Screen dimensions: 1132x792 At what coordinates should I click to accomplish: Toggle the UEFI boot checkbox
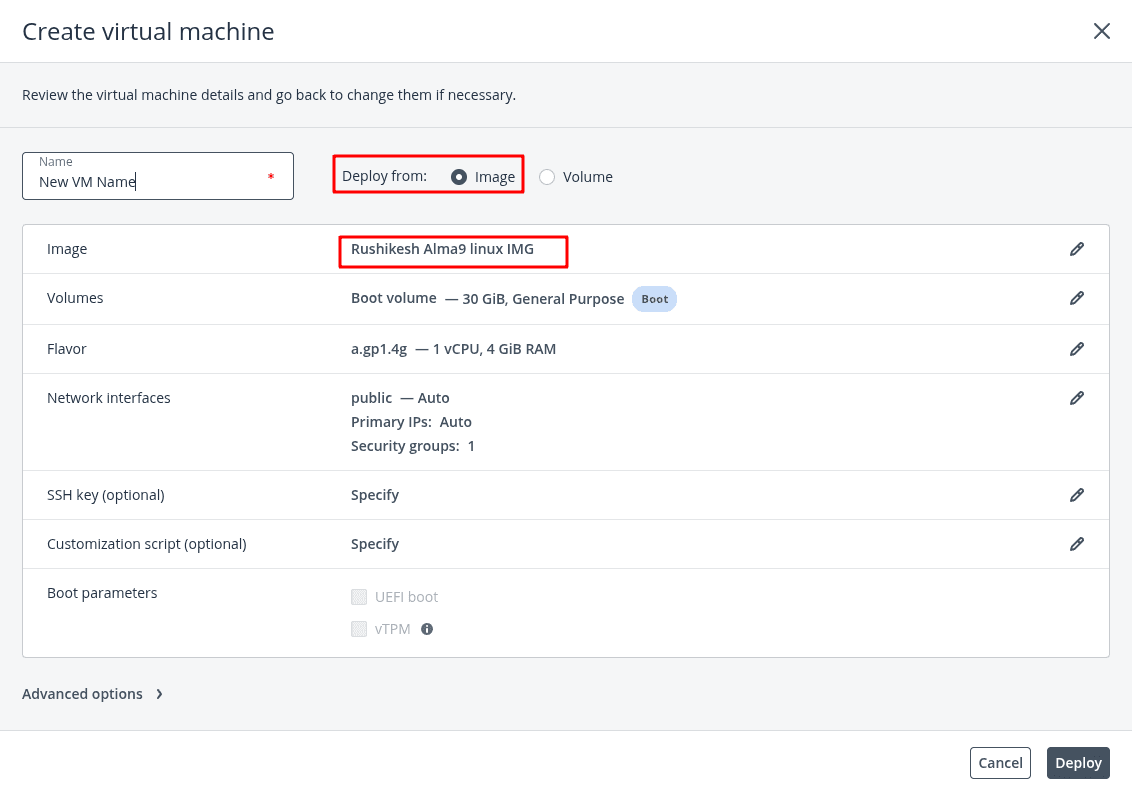coord(359,597)
